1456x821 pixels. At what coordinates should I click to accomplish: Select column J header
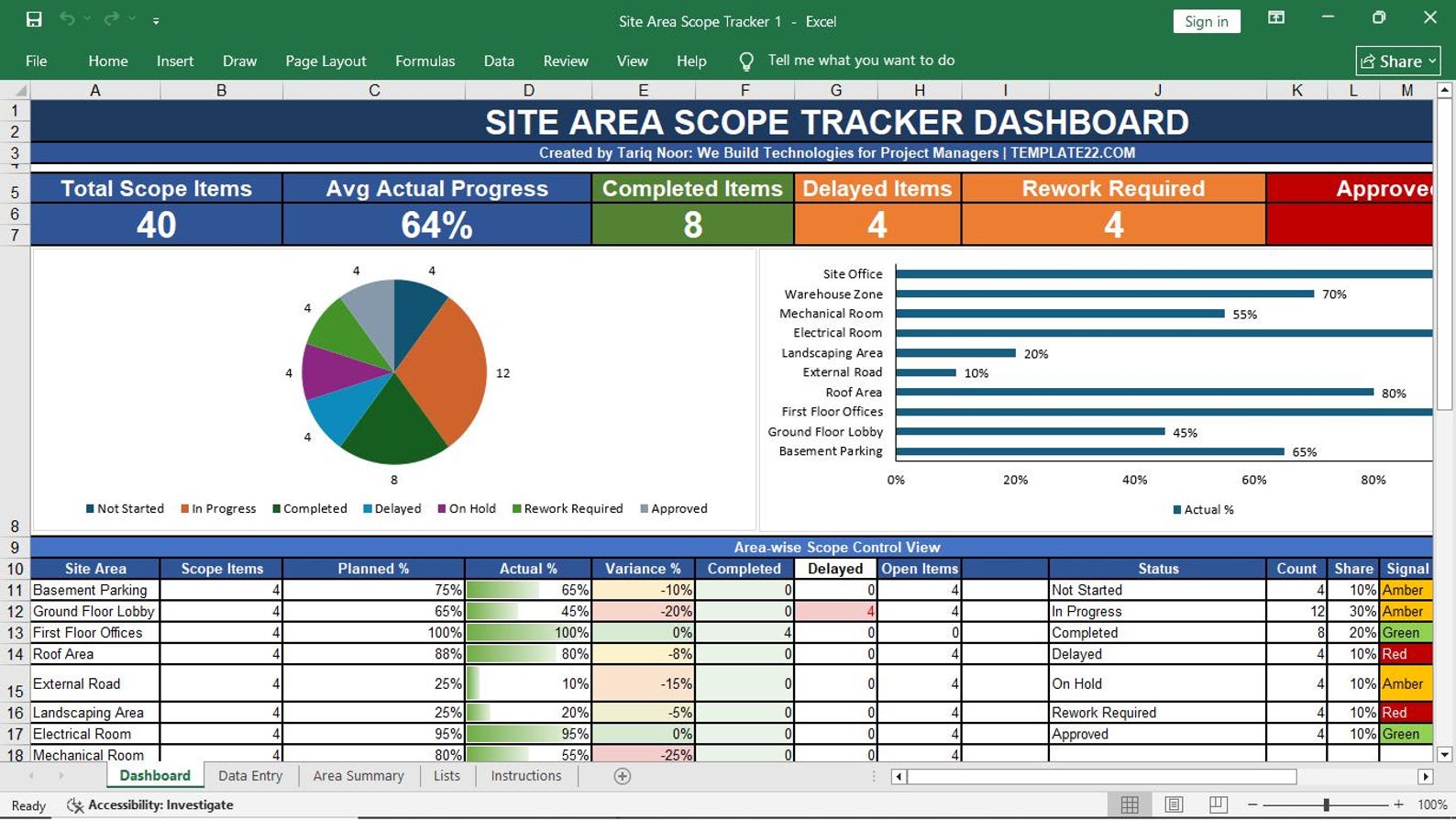[1157, 91]
